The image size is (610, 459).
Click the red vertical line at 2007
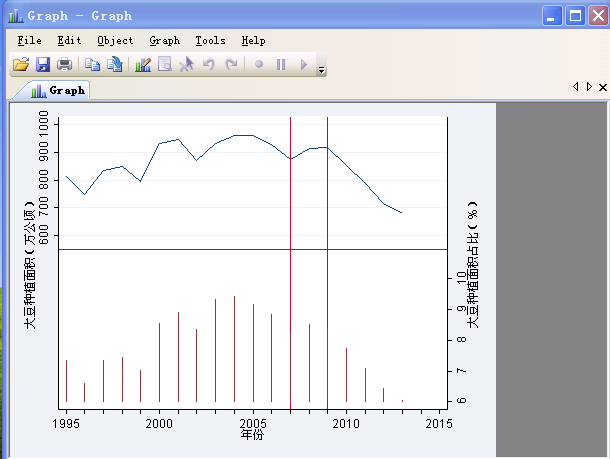point(290,200)
